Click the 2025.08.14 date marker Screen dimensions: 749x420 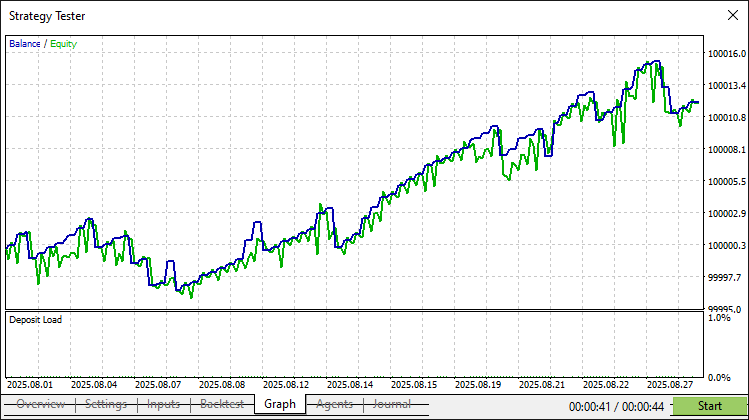point(350,384)
